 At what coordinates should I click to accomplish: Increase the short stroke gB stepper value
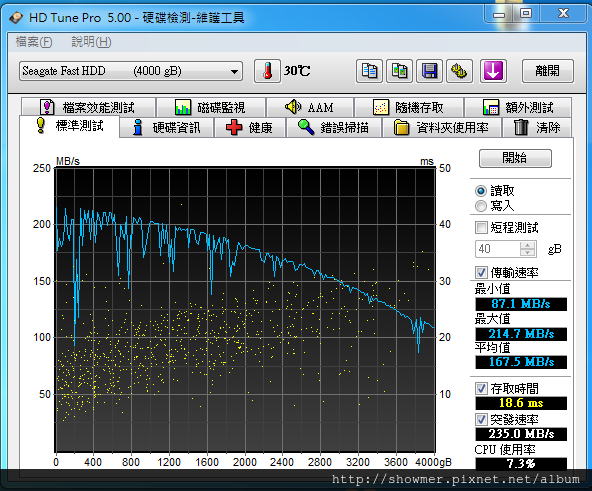pyautogui.click(x=527, y=245)
